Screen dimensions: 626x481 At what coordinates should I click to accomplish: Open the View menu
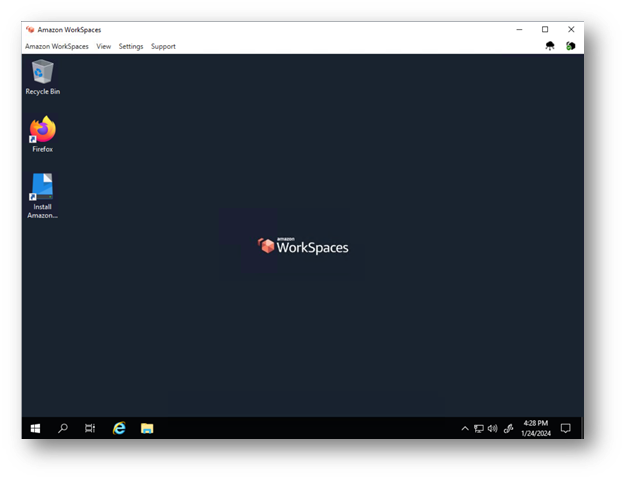coord(103,46)
